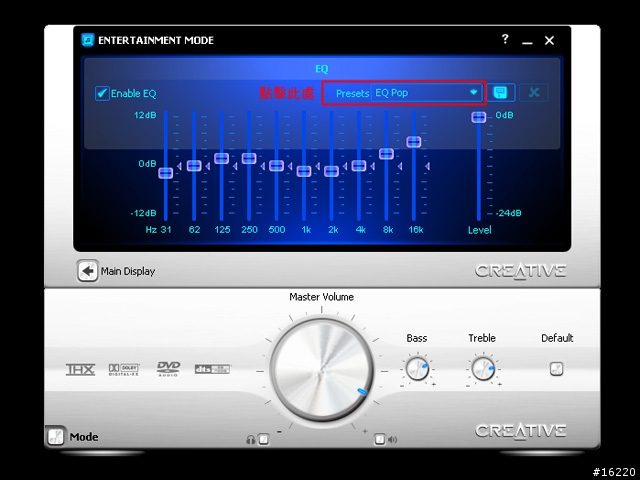
Task: Reset 1k band with its triangle marker
Action: (317, 166)
